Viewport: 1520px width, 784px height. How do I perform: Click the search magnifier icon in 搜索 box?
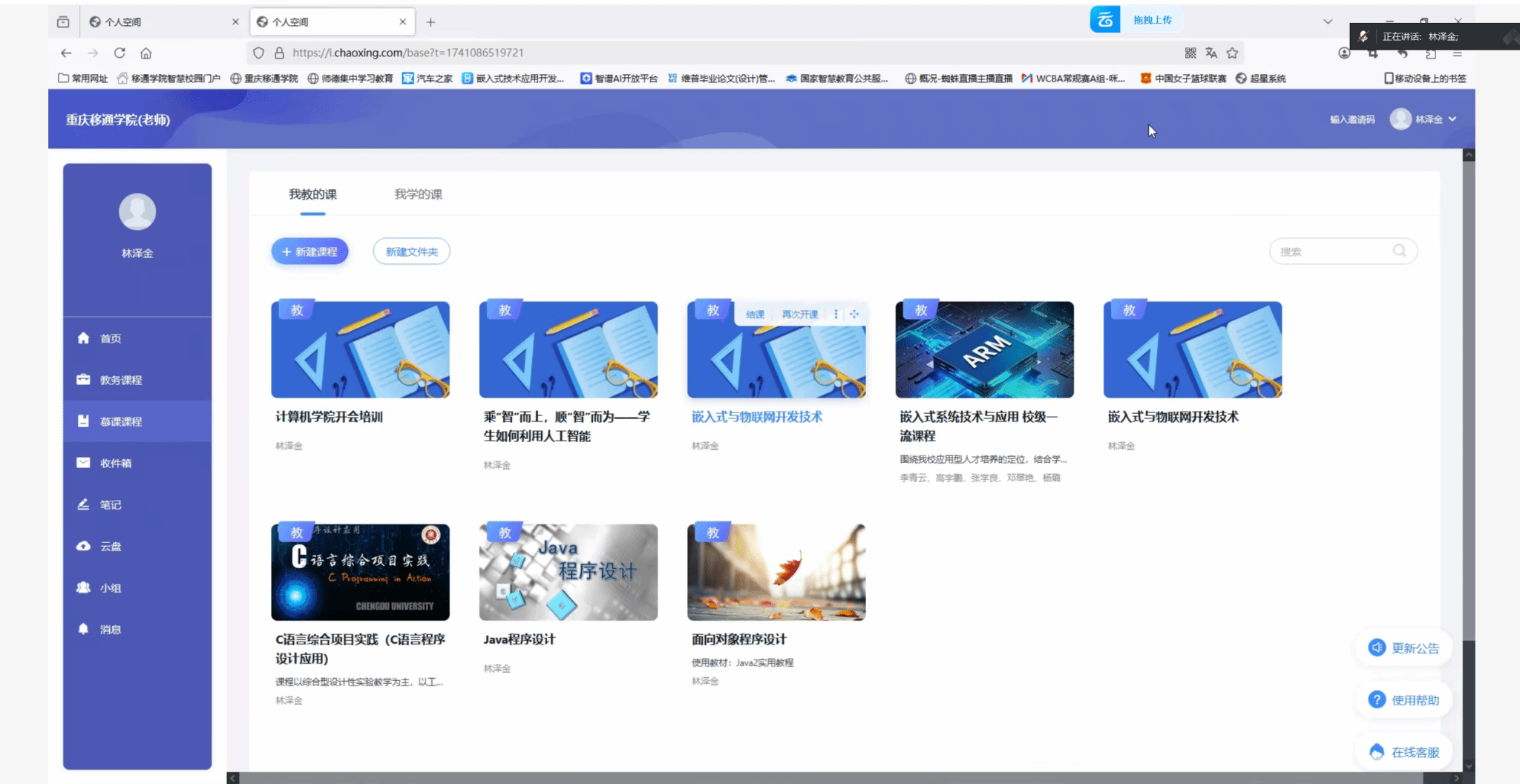(1399, 251)
